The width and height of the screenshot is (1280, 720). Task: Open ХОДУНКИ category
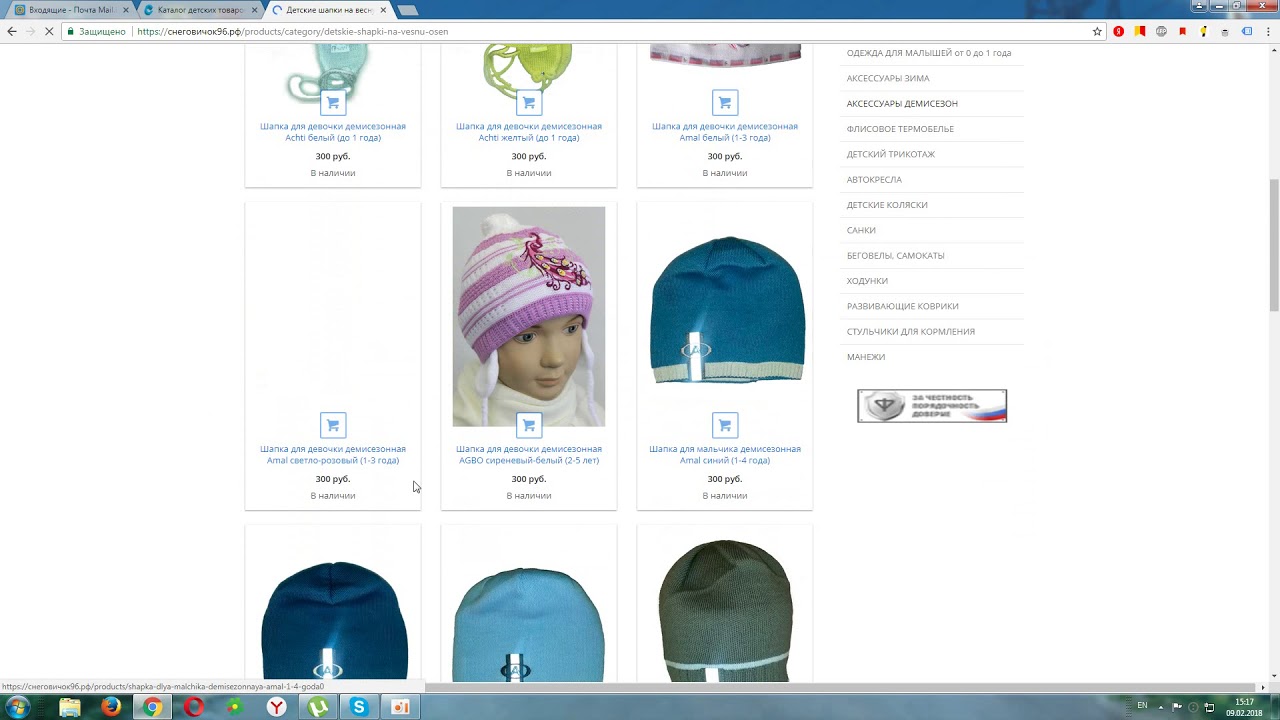pyautogui.click(x=867, y=281)
